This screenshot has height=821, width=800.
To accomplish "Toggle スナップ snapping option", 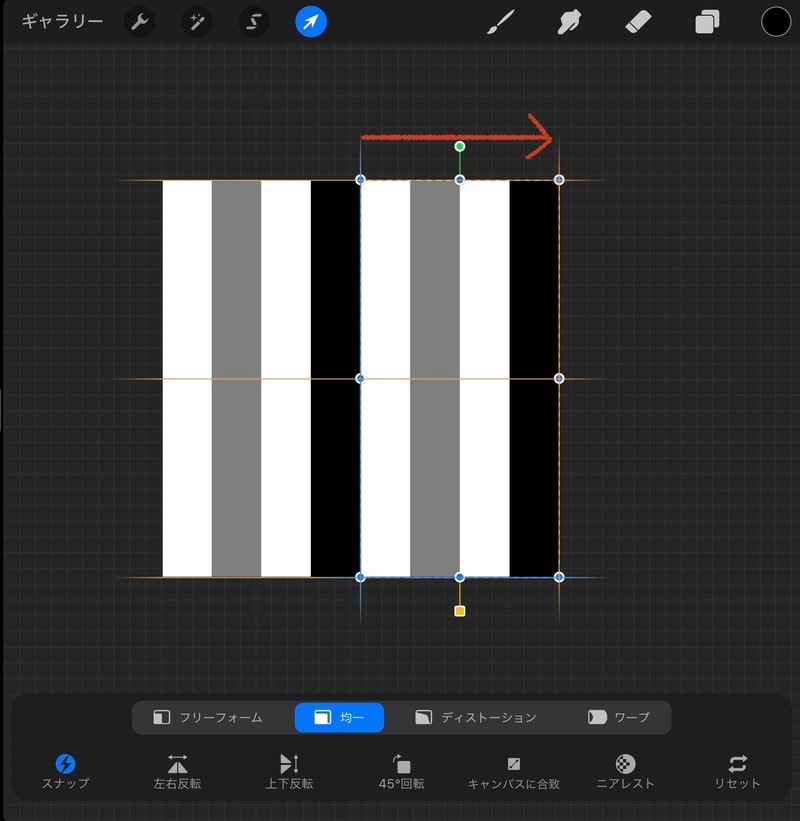I will point(65,771).
